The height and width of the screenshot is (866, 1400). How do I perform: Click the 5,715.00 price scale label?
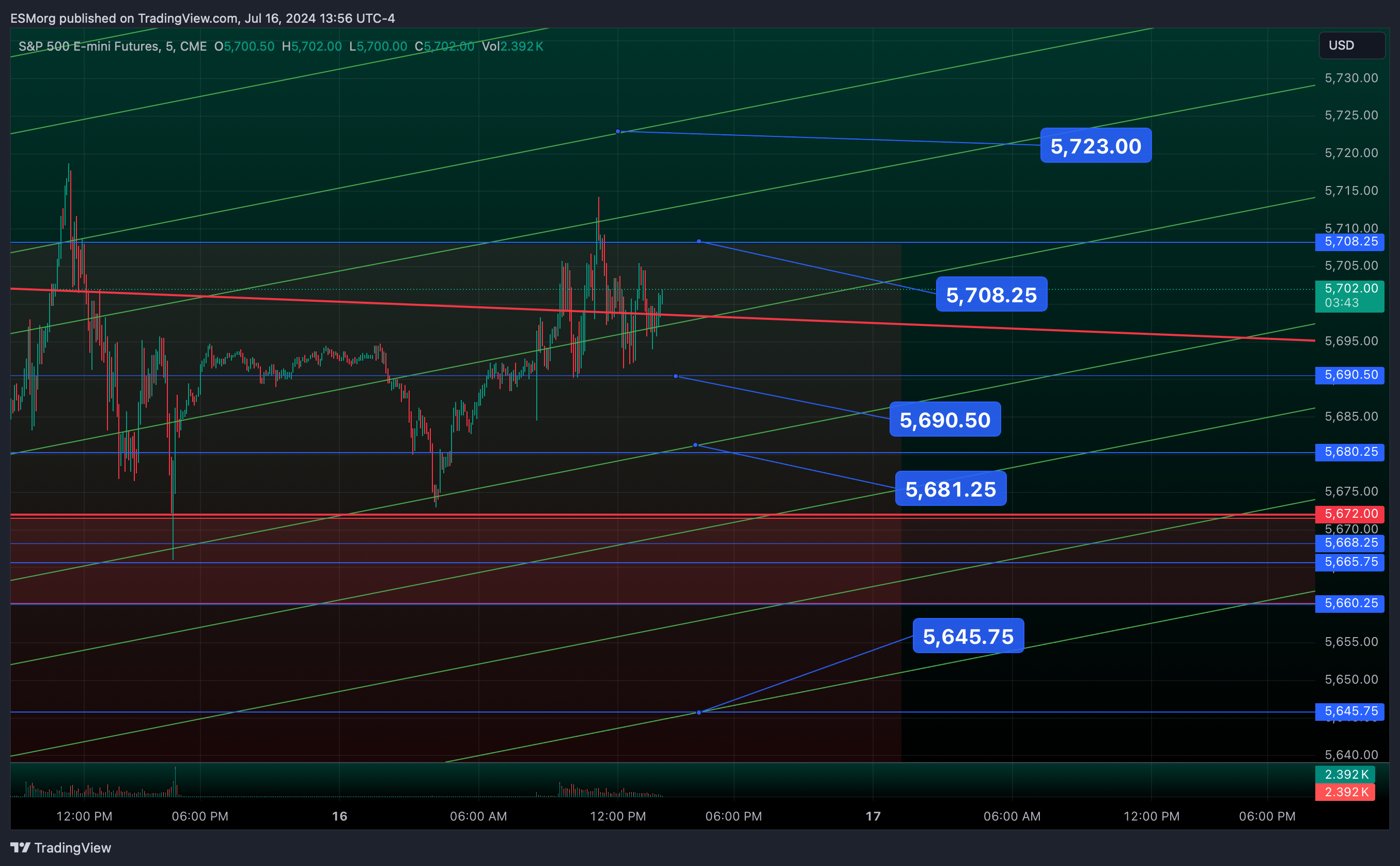(1351, 191)
